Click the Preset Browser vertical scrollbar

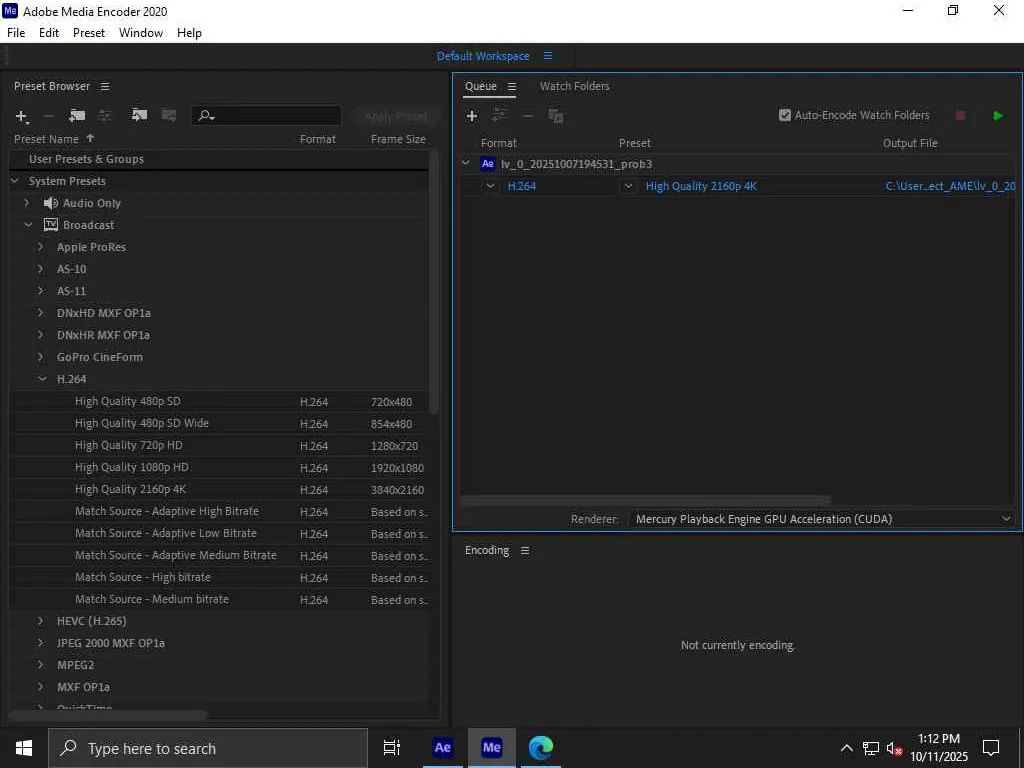434,282
